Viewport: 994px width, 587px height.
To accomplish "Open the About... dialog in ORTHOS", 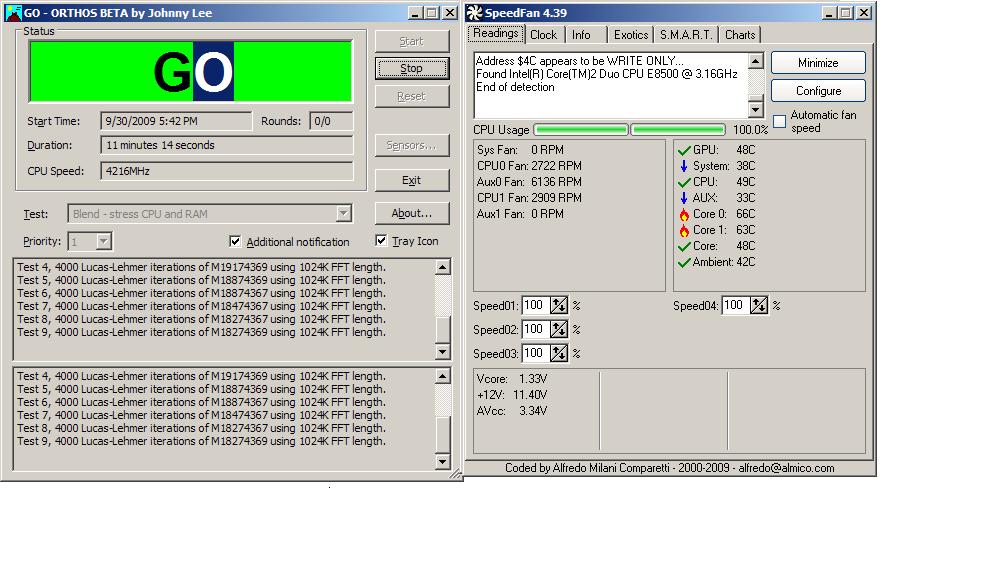I will point(411,213).
